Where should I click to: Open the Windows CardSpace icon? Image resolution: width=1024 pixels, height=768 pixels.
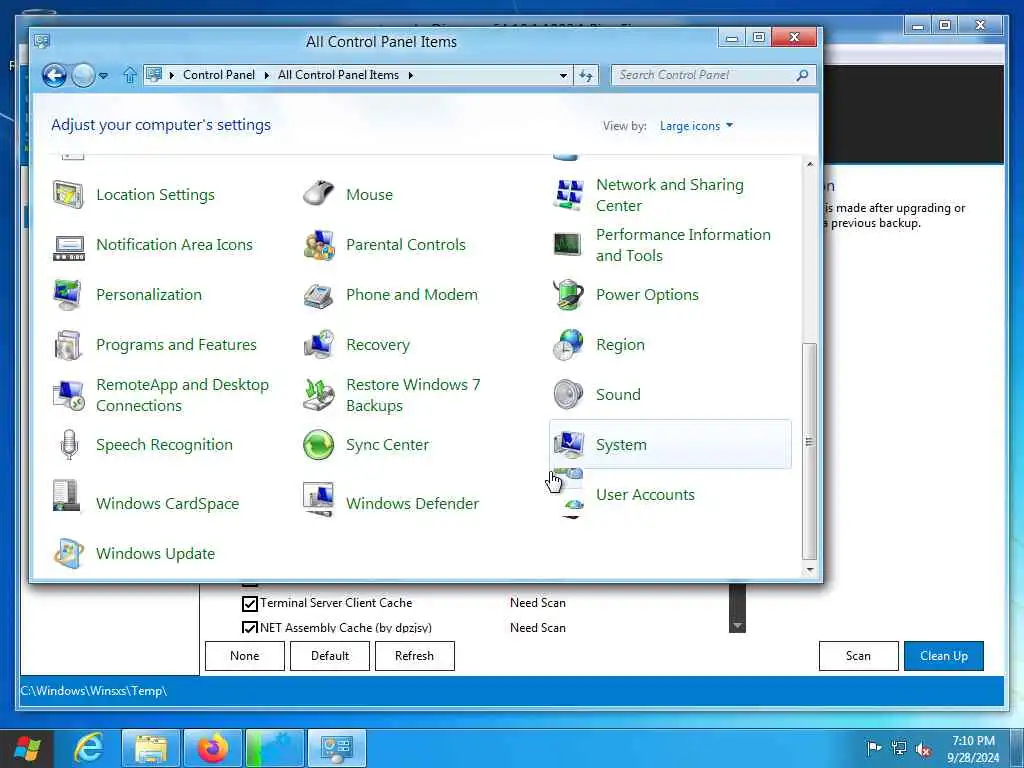click(x=68, y=496)
